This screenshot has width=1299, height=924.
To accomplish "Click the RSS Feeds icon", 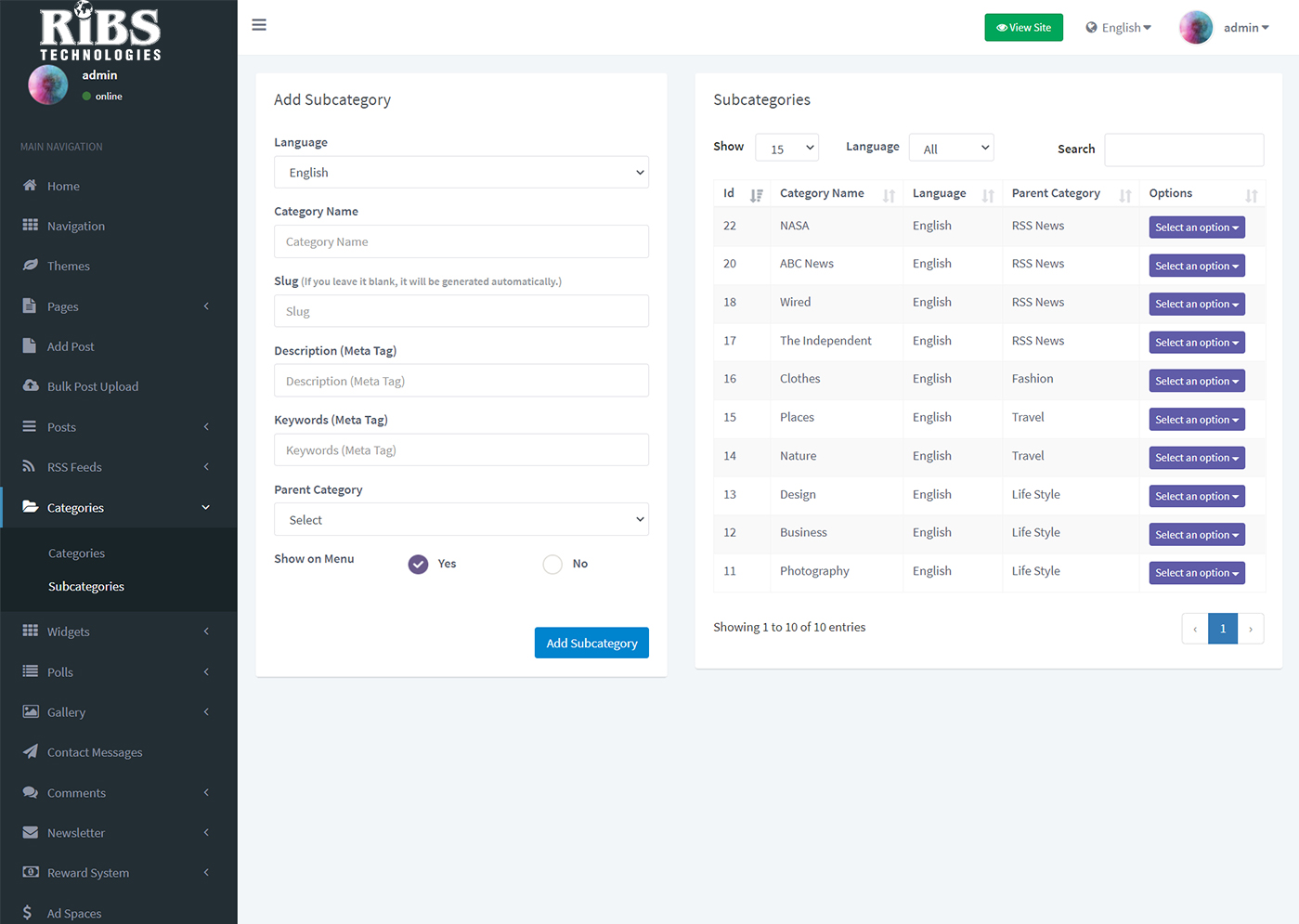I will (x=30, y=467).
